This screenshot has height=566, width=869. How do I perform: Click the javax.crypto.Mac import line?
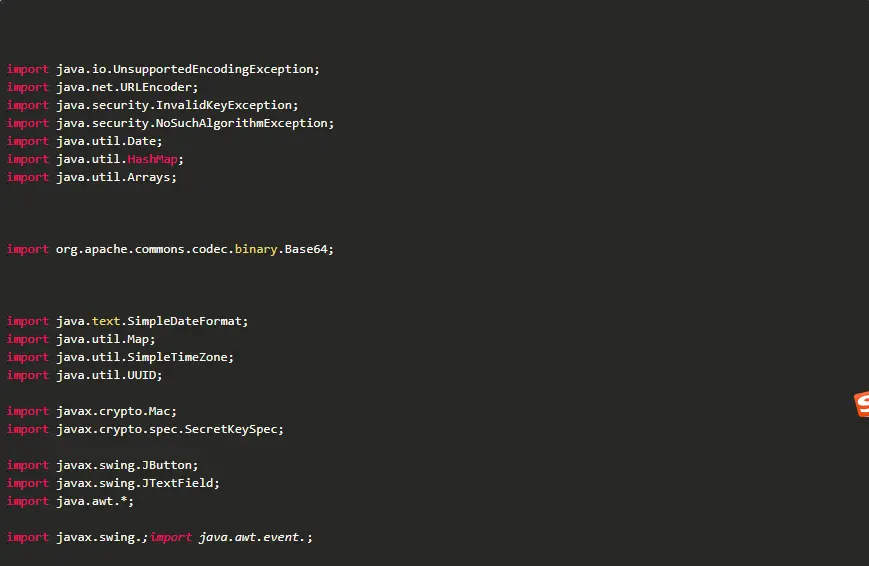tap(91, 411)
